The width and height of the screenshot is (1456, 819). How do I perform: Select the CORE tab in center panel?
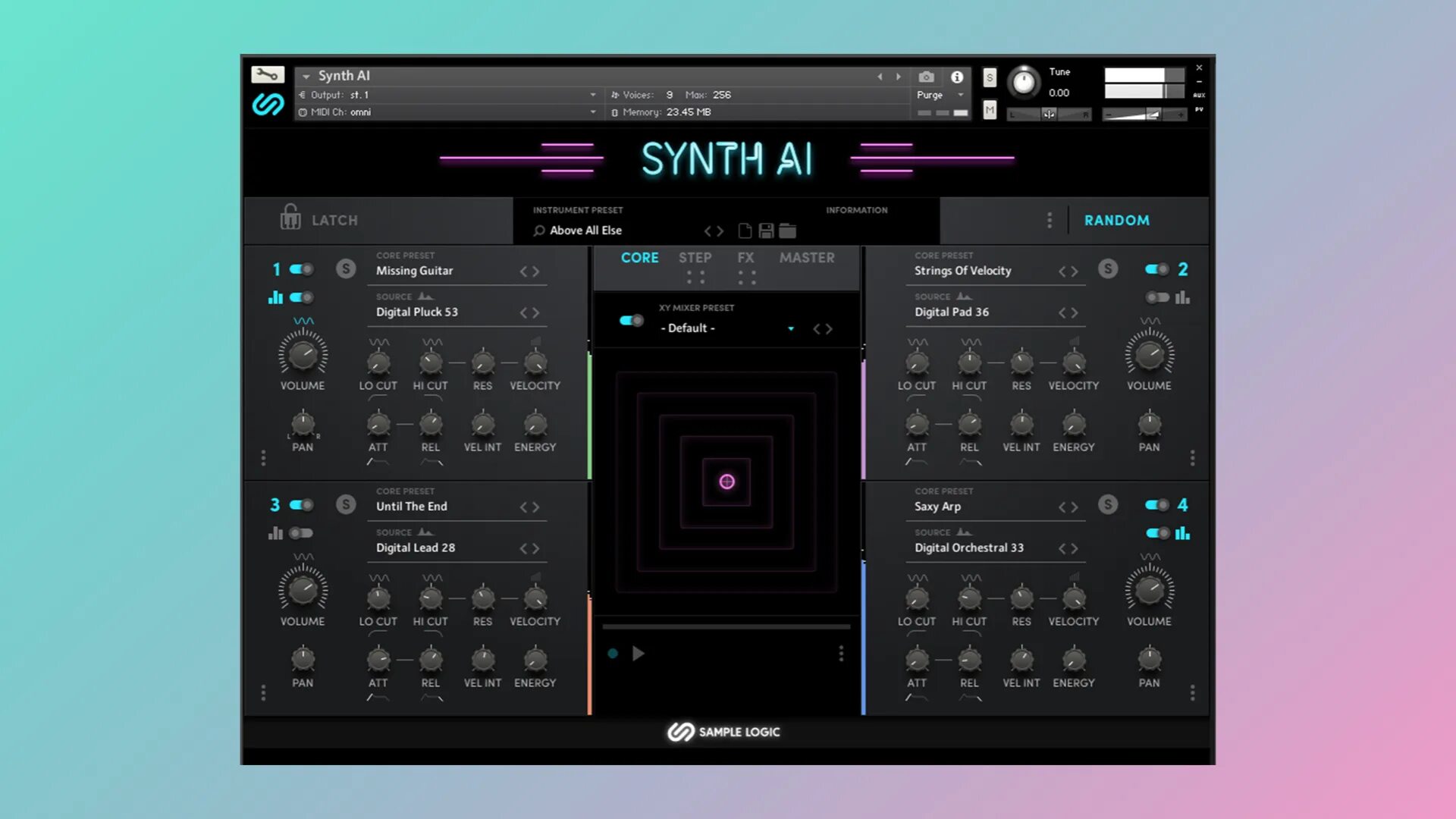[639, 258]
